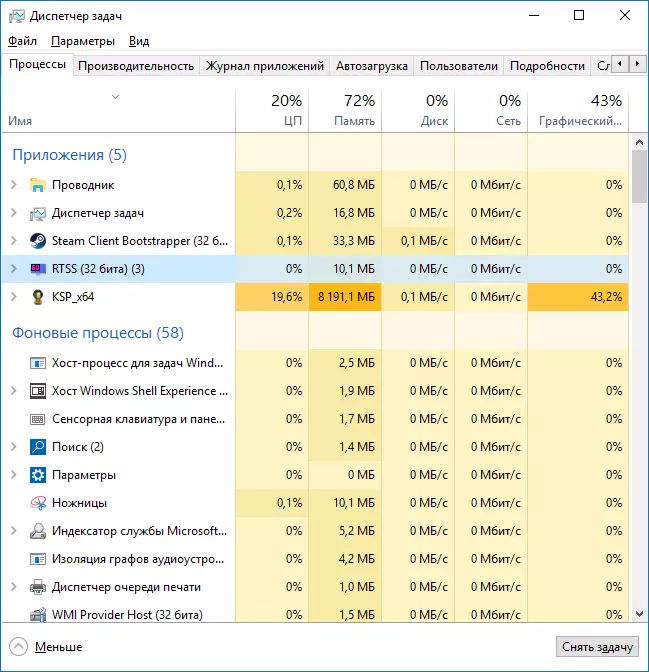Click the Диспетчер очереди печати printer icon
The image size is (649, 672).
pos(38,587)
